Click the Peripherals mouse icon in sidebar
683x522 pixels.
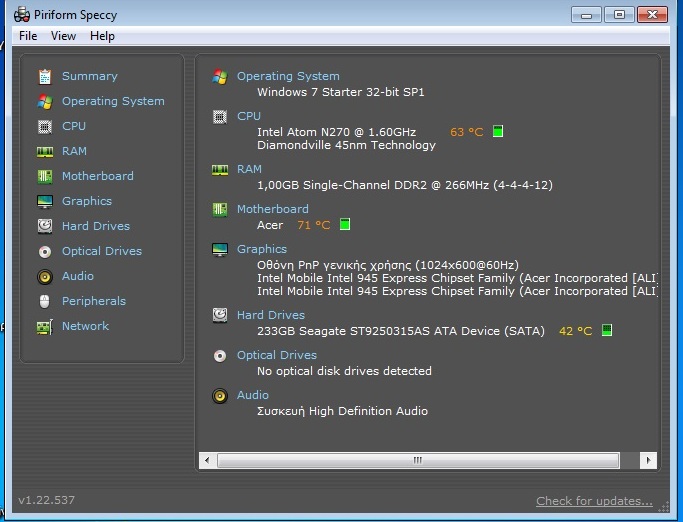point(45,302)
